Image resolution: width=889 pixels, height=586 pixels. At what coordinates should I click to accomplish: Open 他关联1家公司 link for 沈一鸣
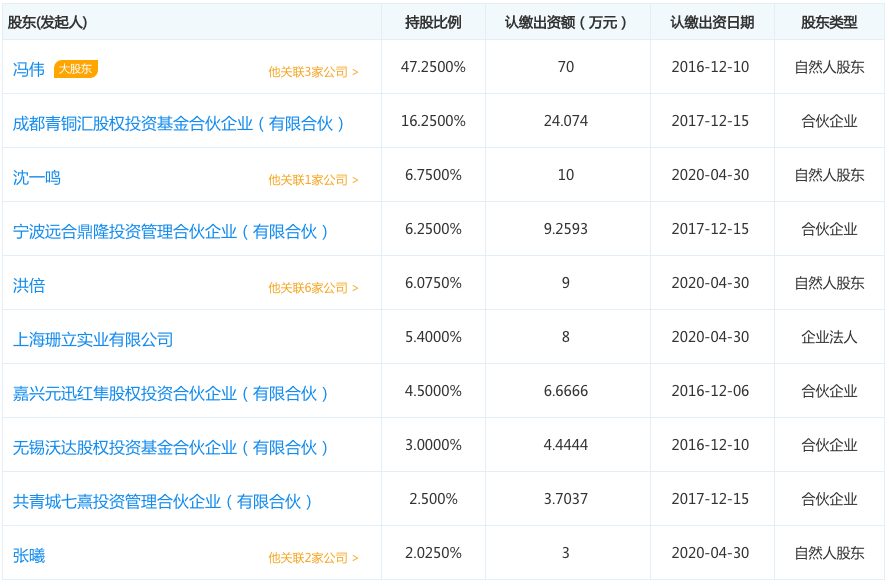point(313,180)
